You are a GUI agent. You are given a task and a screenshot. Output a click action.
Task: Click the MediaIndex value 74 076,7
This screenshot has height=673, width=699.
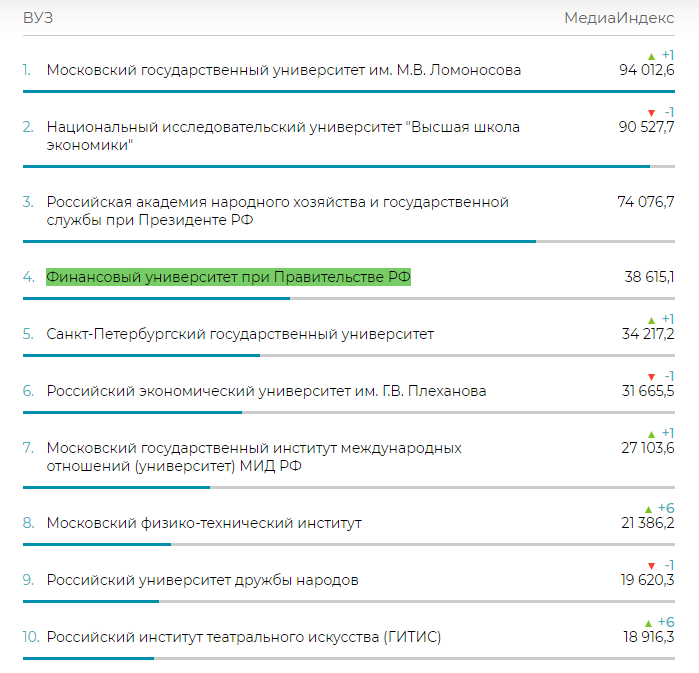coord(646,202)
